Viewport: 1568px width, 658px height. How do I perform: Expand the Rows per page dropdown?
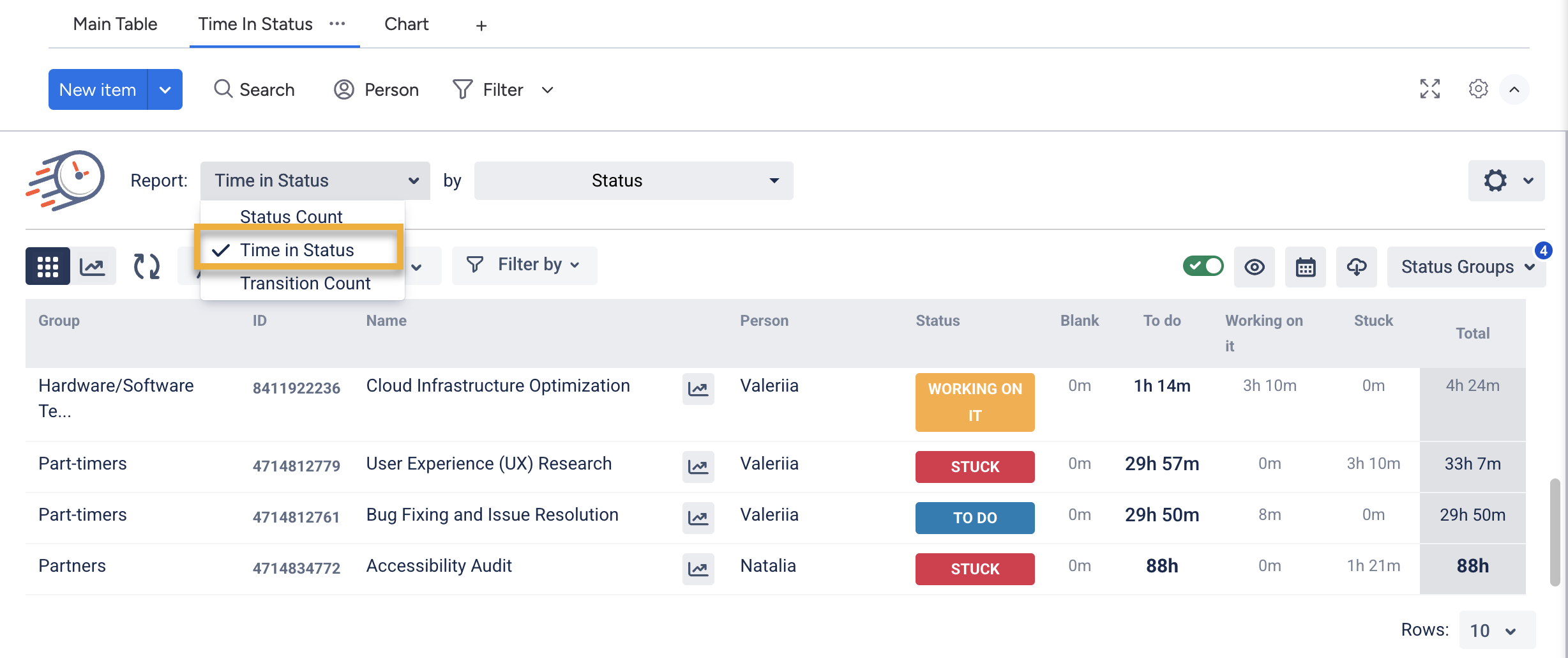pyautogui.click(x=1496, y=631)
